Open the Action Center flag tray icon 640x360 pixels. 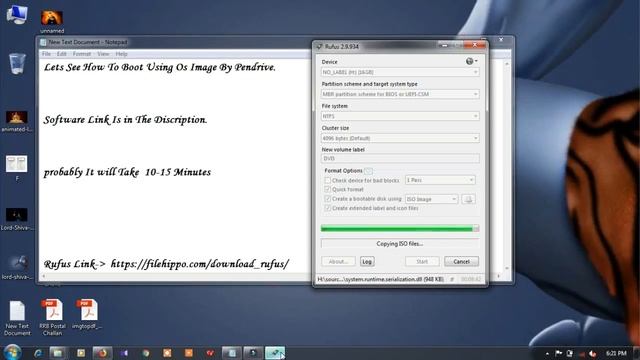click(x=559, y=353)
